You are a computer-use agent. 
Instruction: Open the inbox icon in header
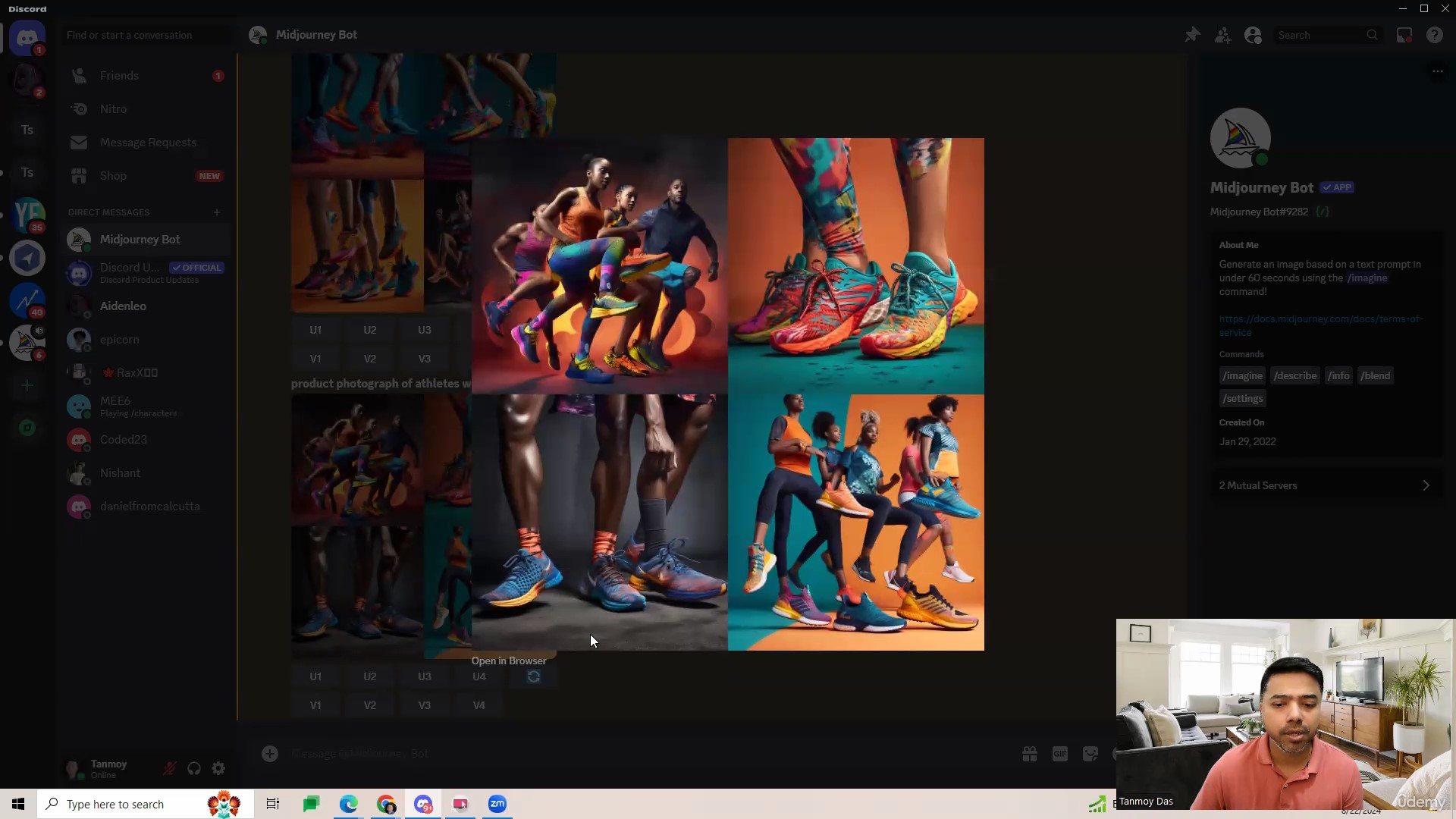click(x=1404, y=35)
